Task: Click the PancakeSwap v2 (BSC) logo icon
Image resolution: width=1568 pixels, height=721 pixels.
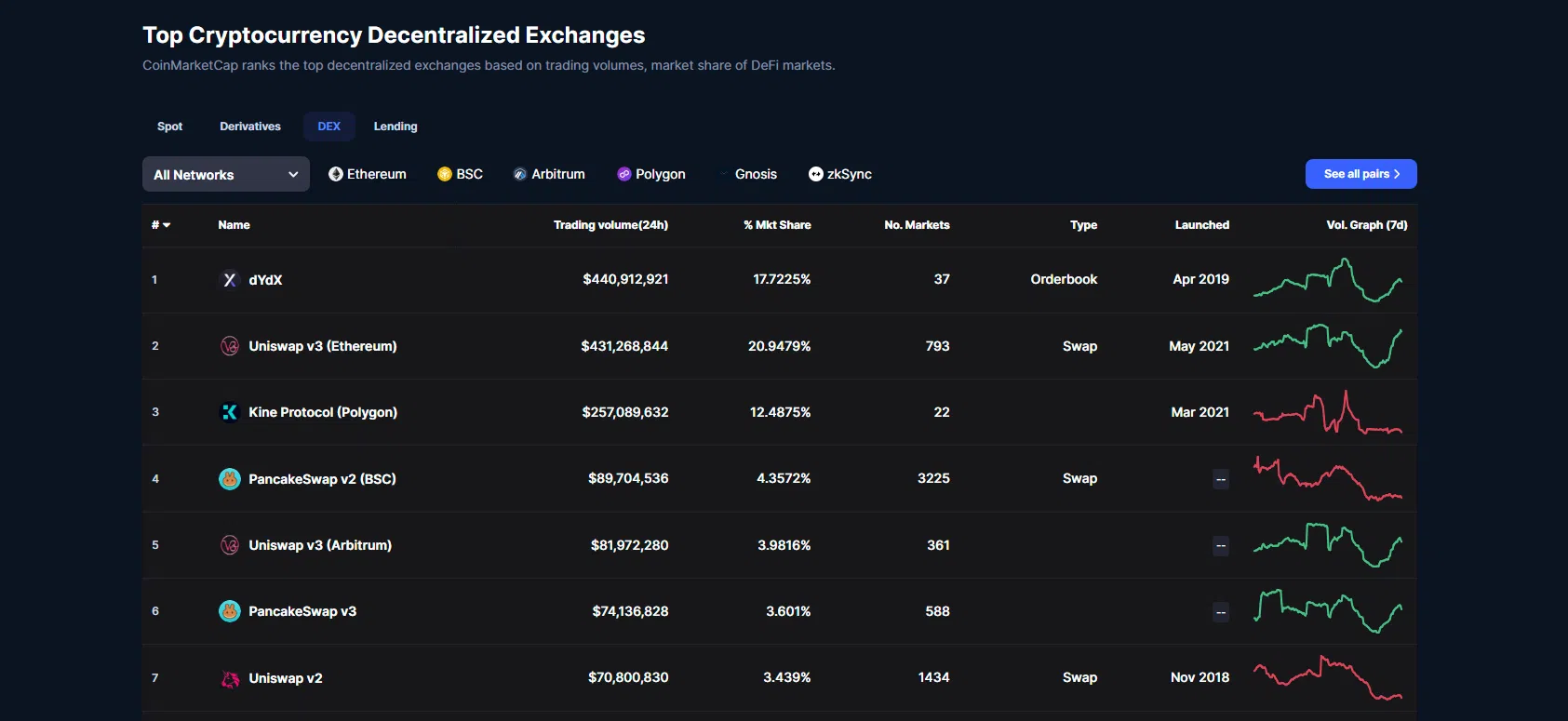Action: [230, 479]
